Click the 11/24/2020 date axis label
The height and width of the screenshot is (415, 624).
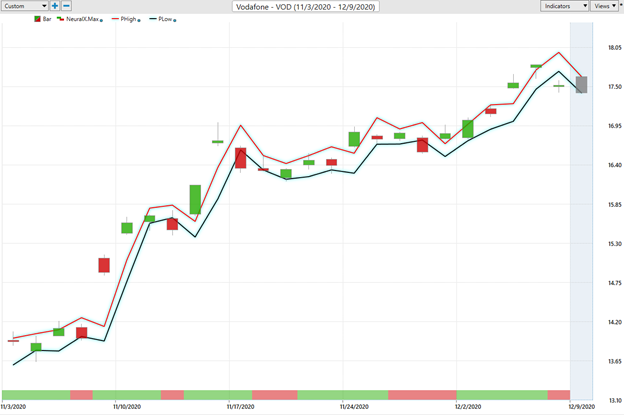pyautogui.click(x=354, y=407)
